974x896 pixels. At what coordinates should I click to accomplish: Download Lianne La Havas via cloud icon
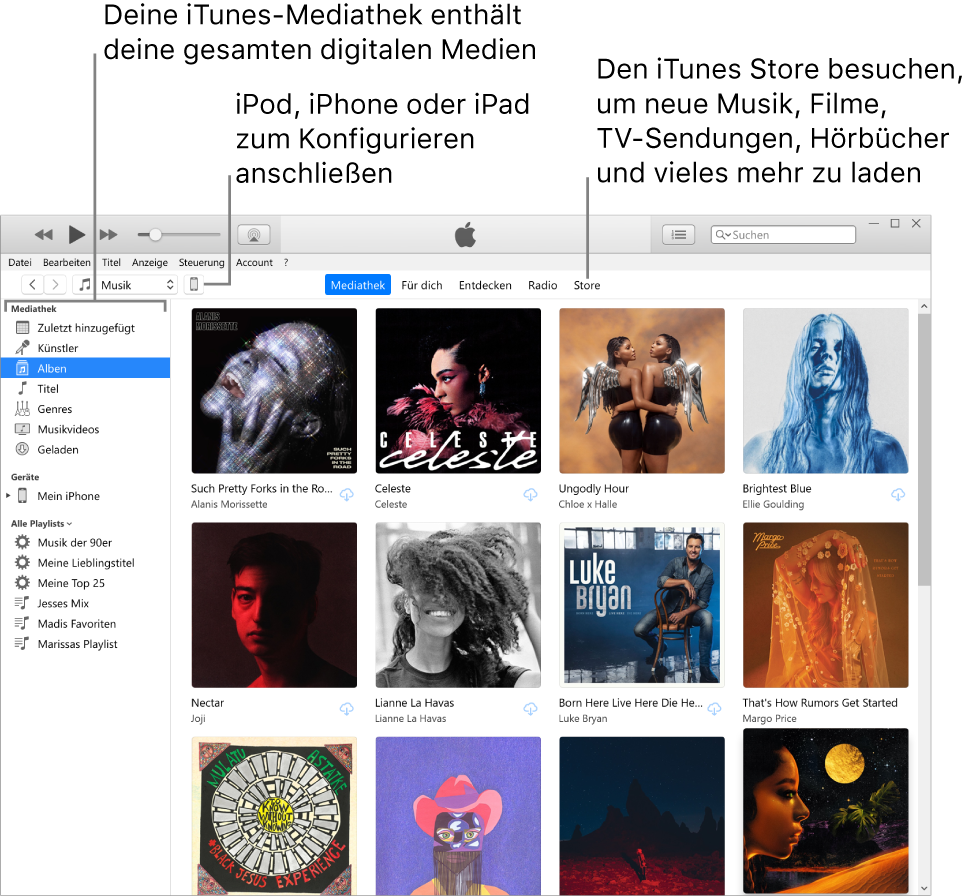coord(530,709)
